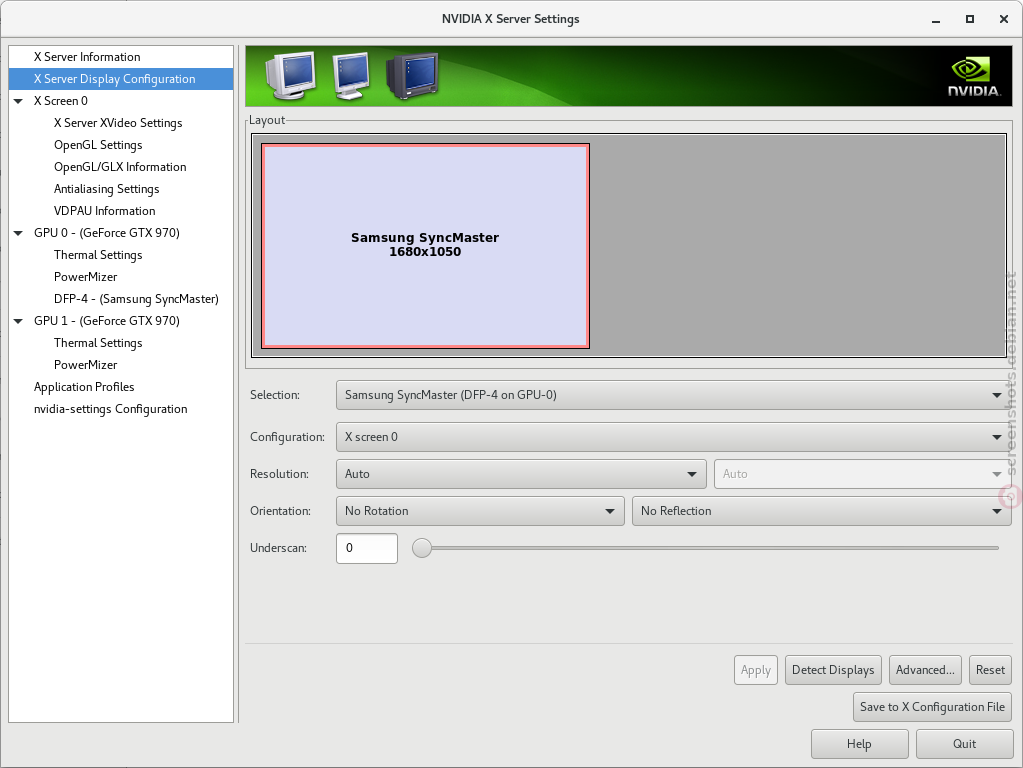This screenshot has width=1023, height=768.
Task: Open VDPAU Information page
Action: coord(121,211)
